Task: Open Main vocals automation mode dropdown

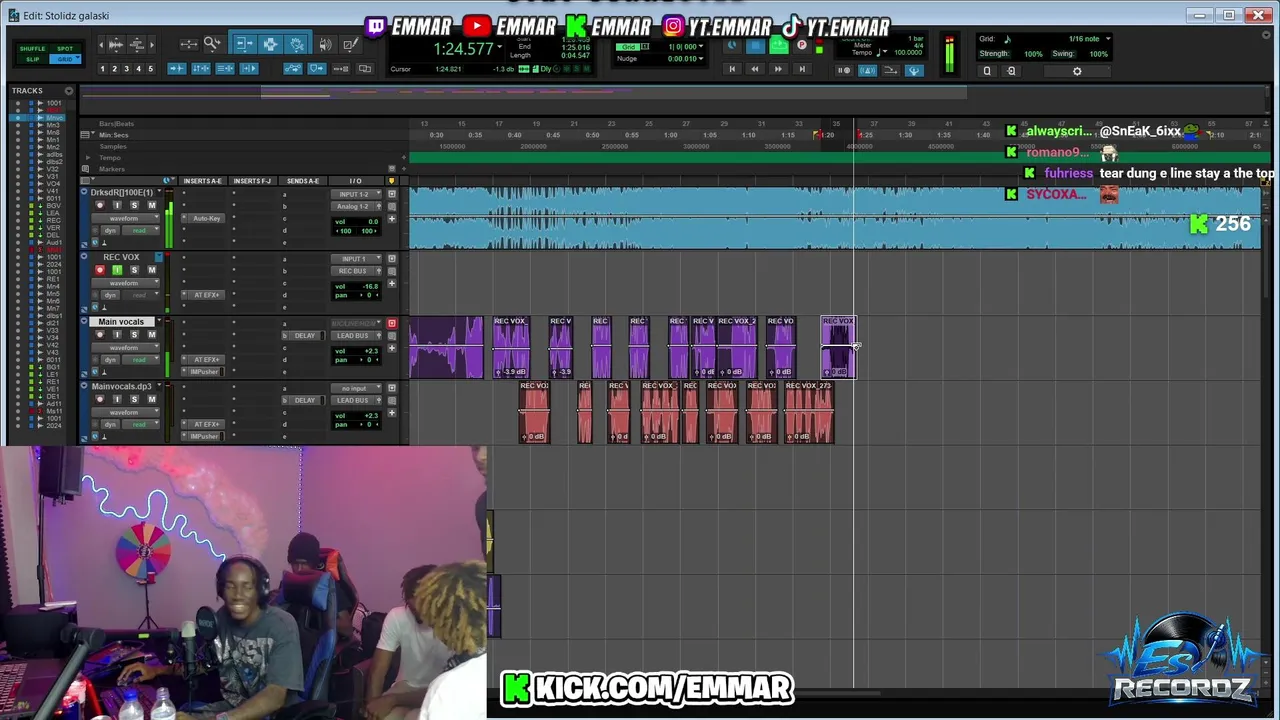Action: click(140, 360)
